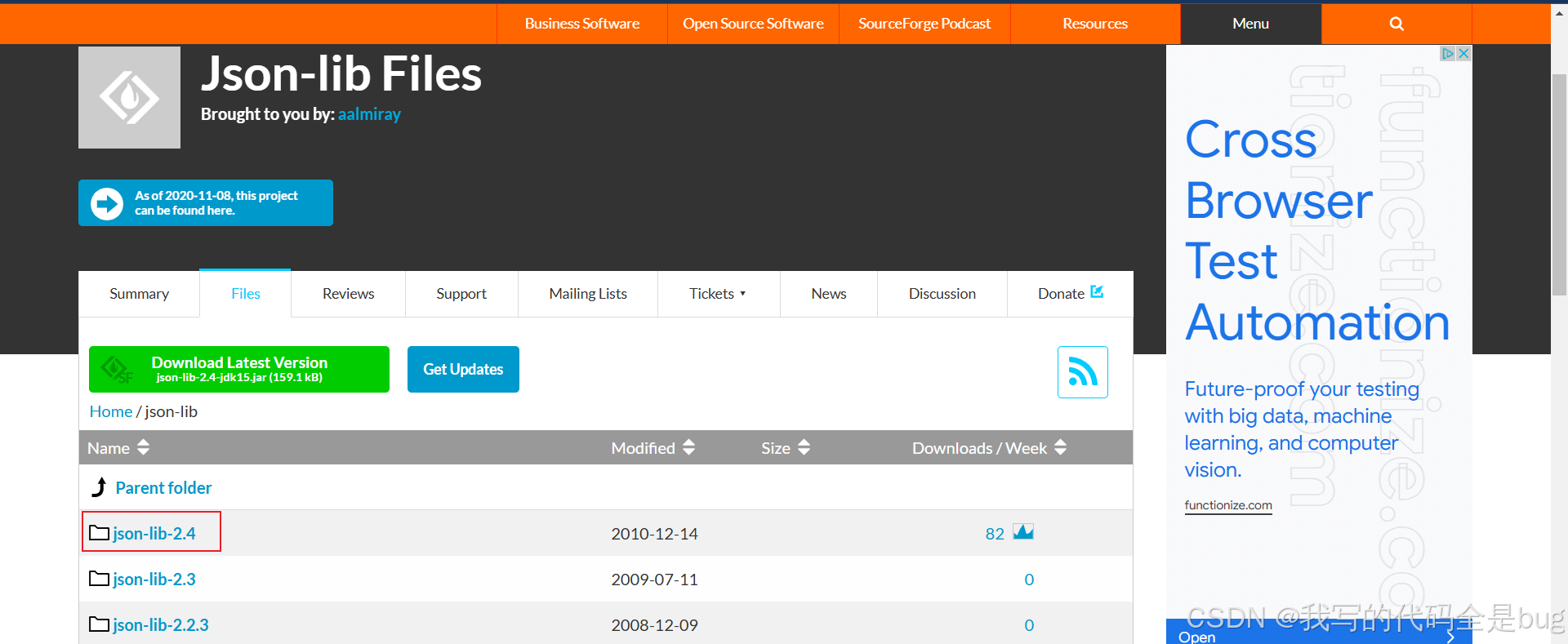
Task: Click the json-lib-2.4 folder icon
Action: pyautogui.click(x=99, y=533)
